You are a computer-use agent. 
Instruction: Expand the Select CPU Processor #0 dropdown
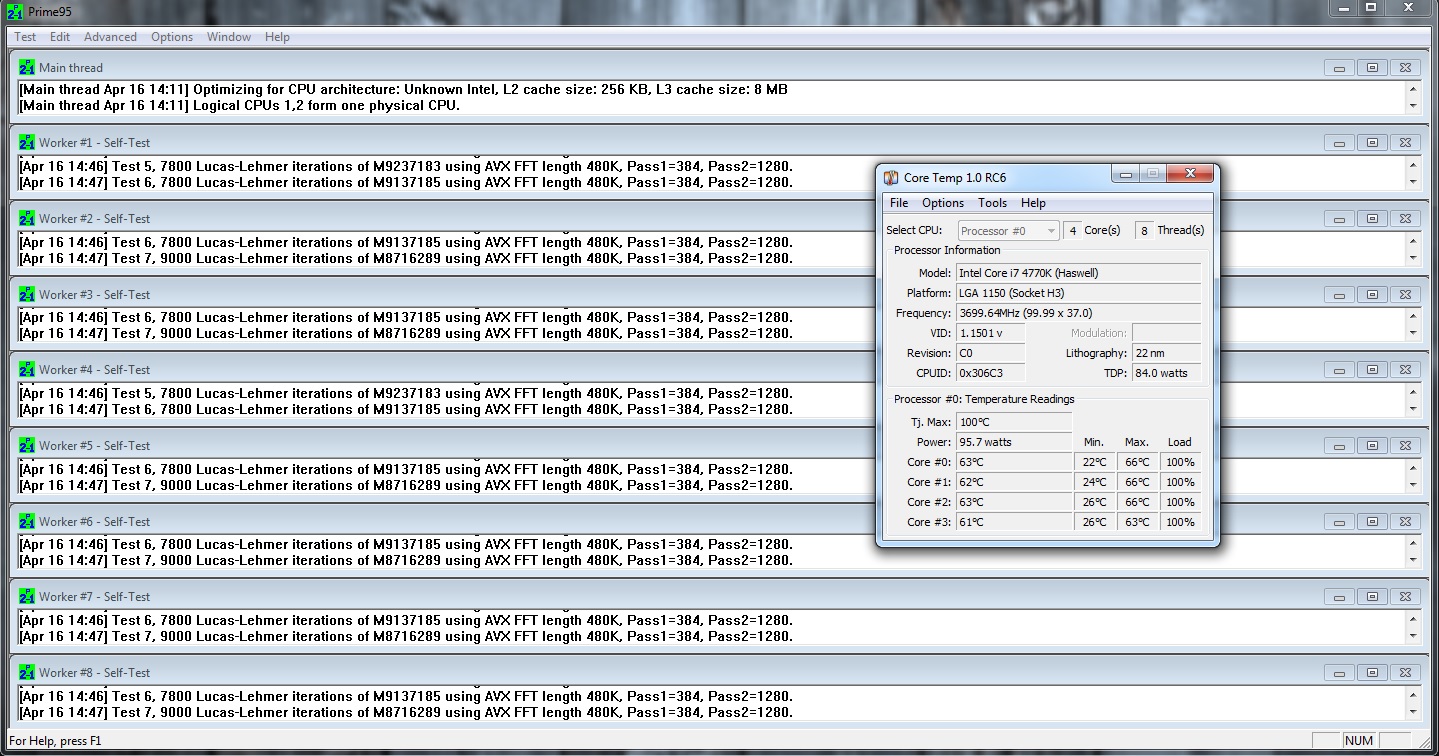pos(1008,231)
